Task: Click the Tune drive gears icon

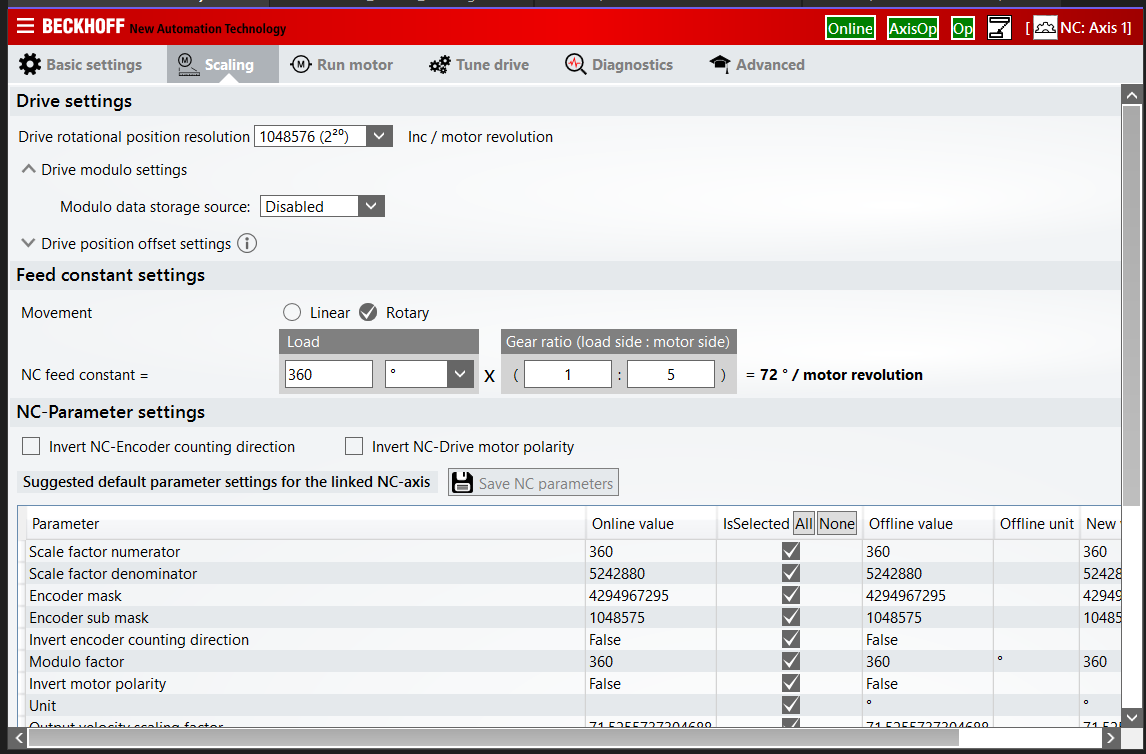Action: point(439,64)
